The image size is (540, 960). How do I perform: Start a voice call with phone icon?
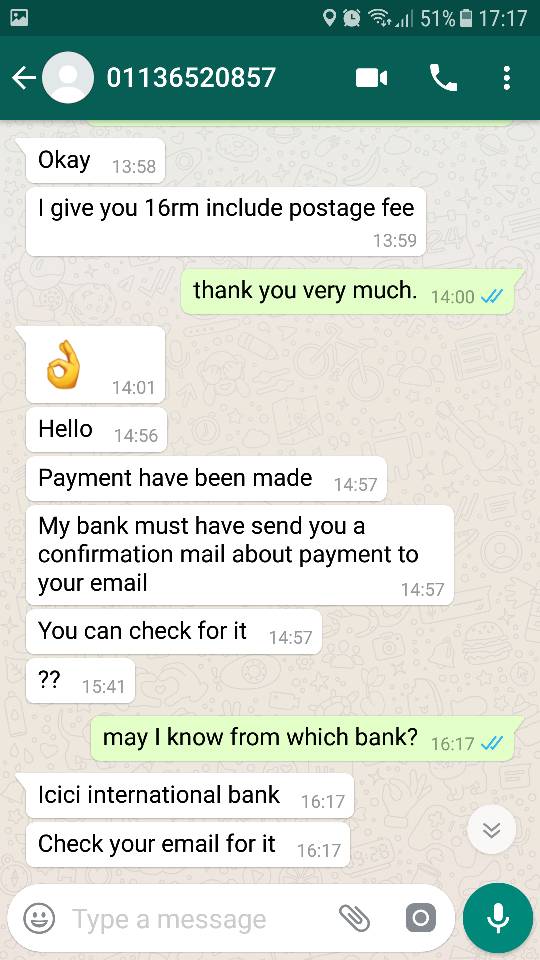point(443,78)
